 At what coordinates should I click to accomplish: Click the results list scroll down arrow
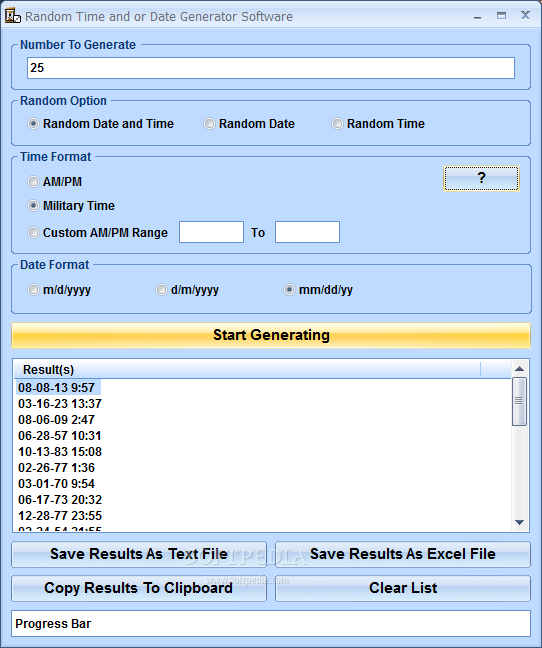point(520,522)
